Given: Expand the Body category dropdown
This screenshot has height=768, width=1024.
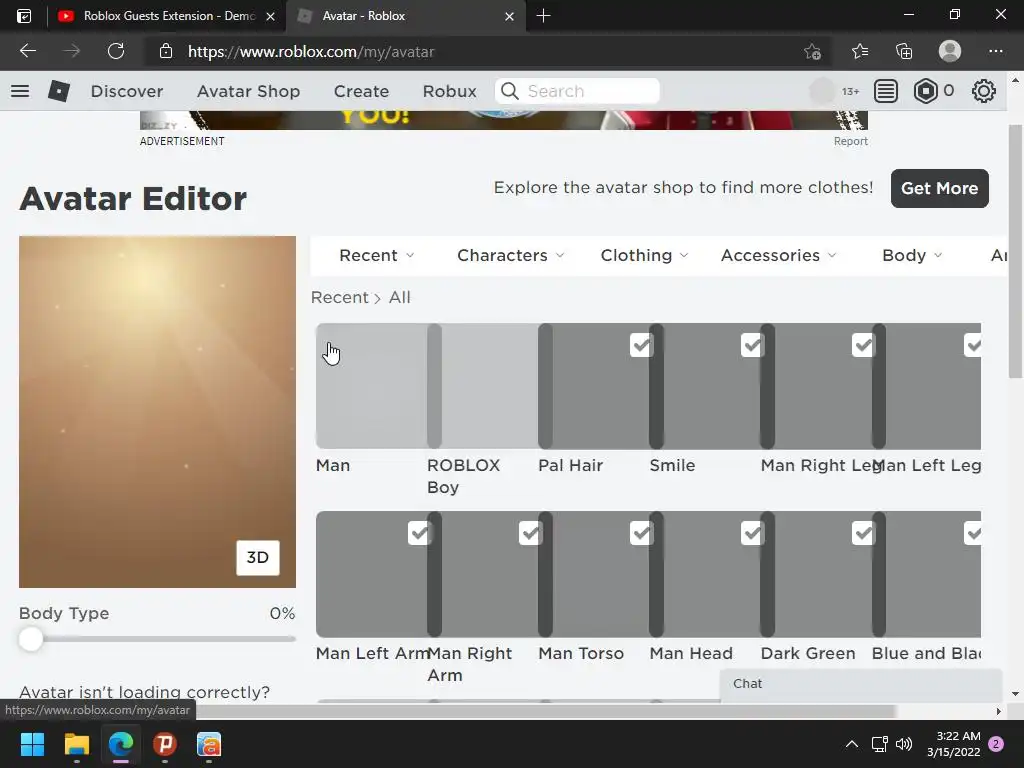Looking at the screenshot, I should point(912,255).
